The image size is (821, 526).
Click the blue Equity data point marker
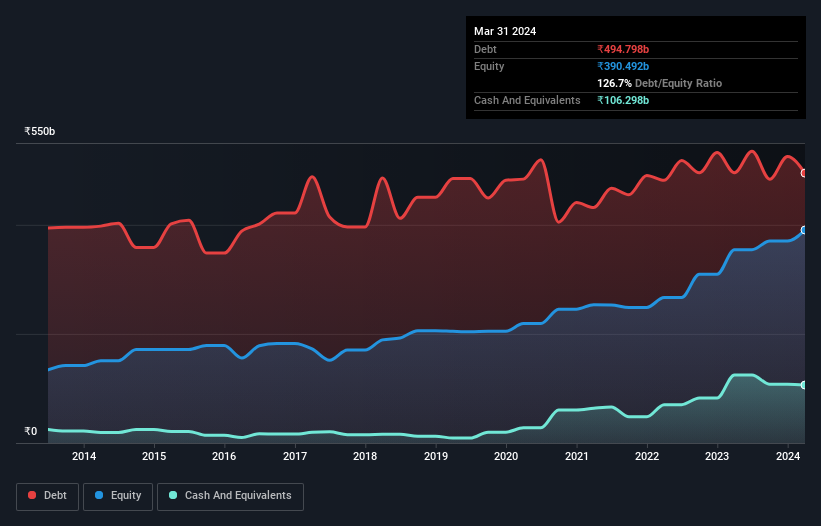click(x=804, y=230)
